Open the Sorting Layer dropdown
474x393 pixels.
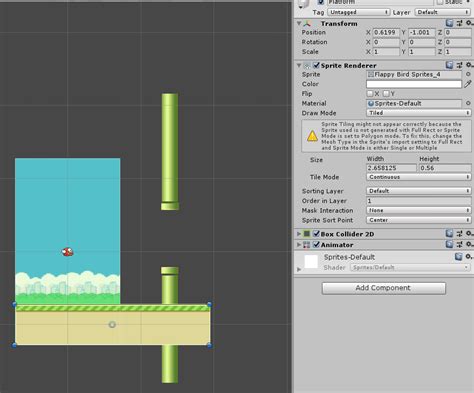(419, 191)
